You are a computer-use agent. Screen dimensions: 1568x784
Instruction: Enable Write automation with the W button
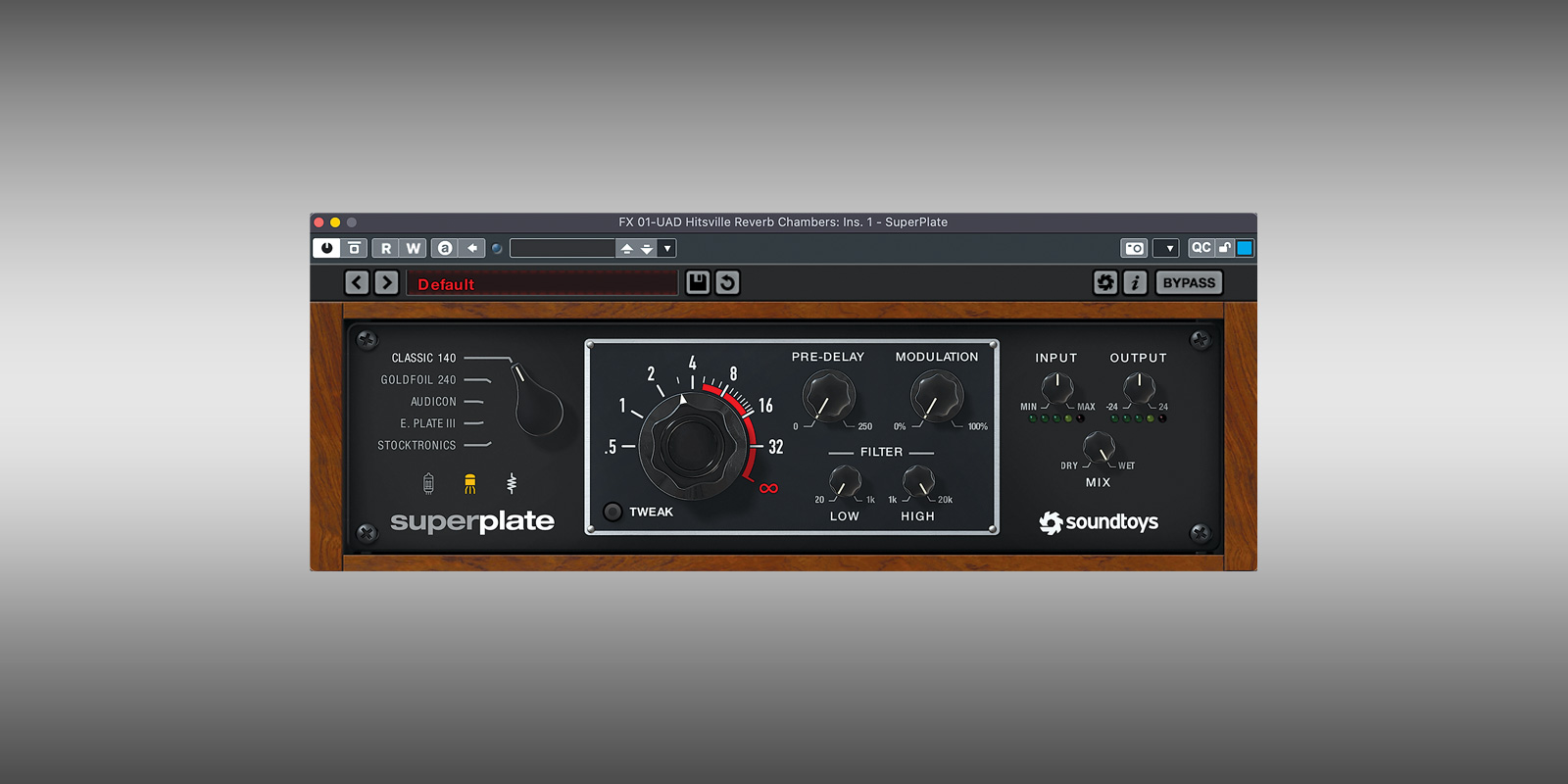click(x=414, y=249)
